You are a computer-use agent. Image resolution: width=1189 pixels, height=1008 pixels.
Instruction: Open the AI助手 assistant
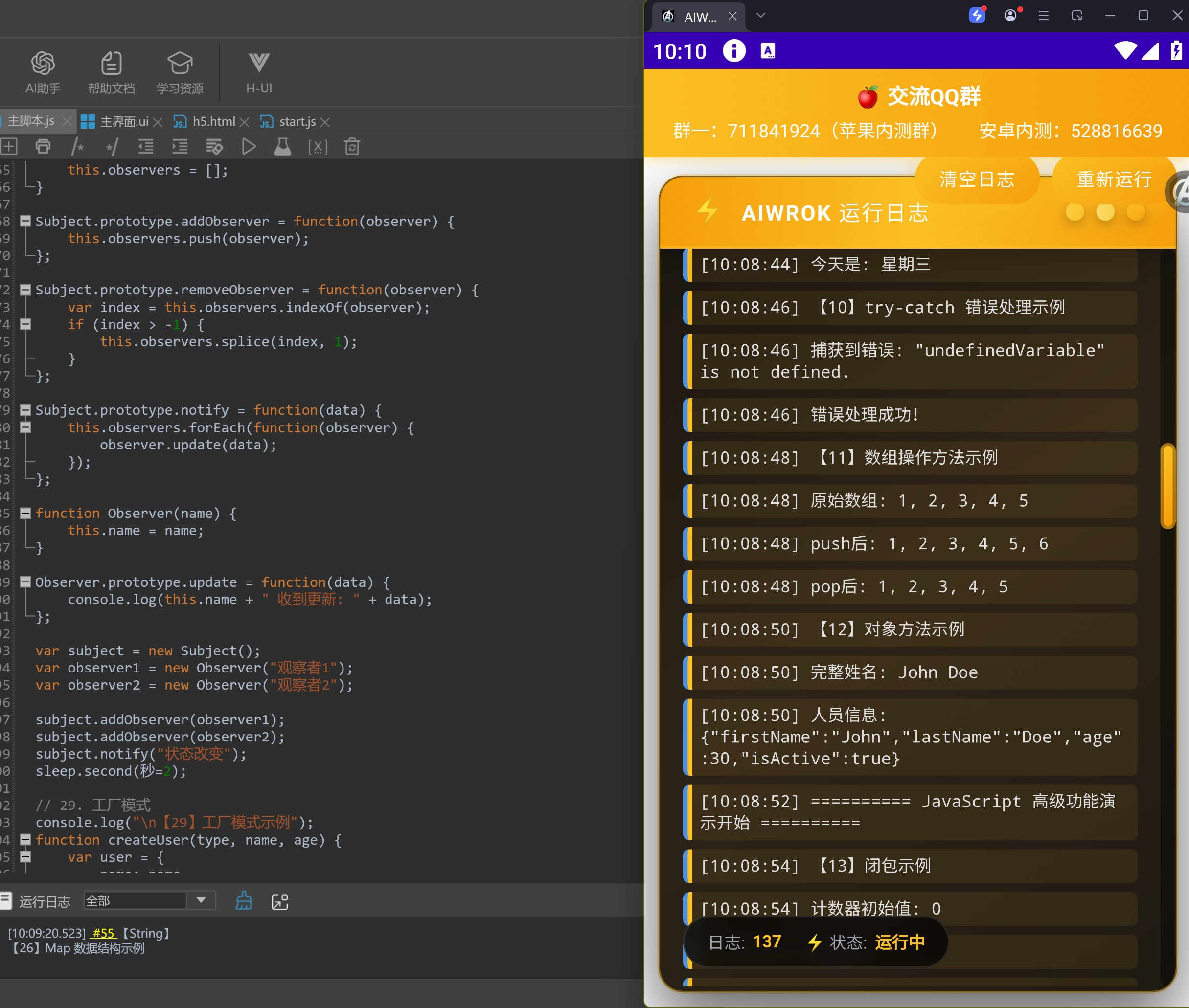click(x=43, y=72)
